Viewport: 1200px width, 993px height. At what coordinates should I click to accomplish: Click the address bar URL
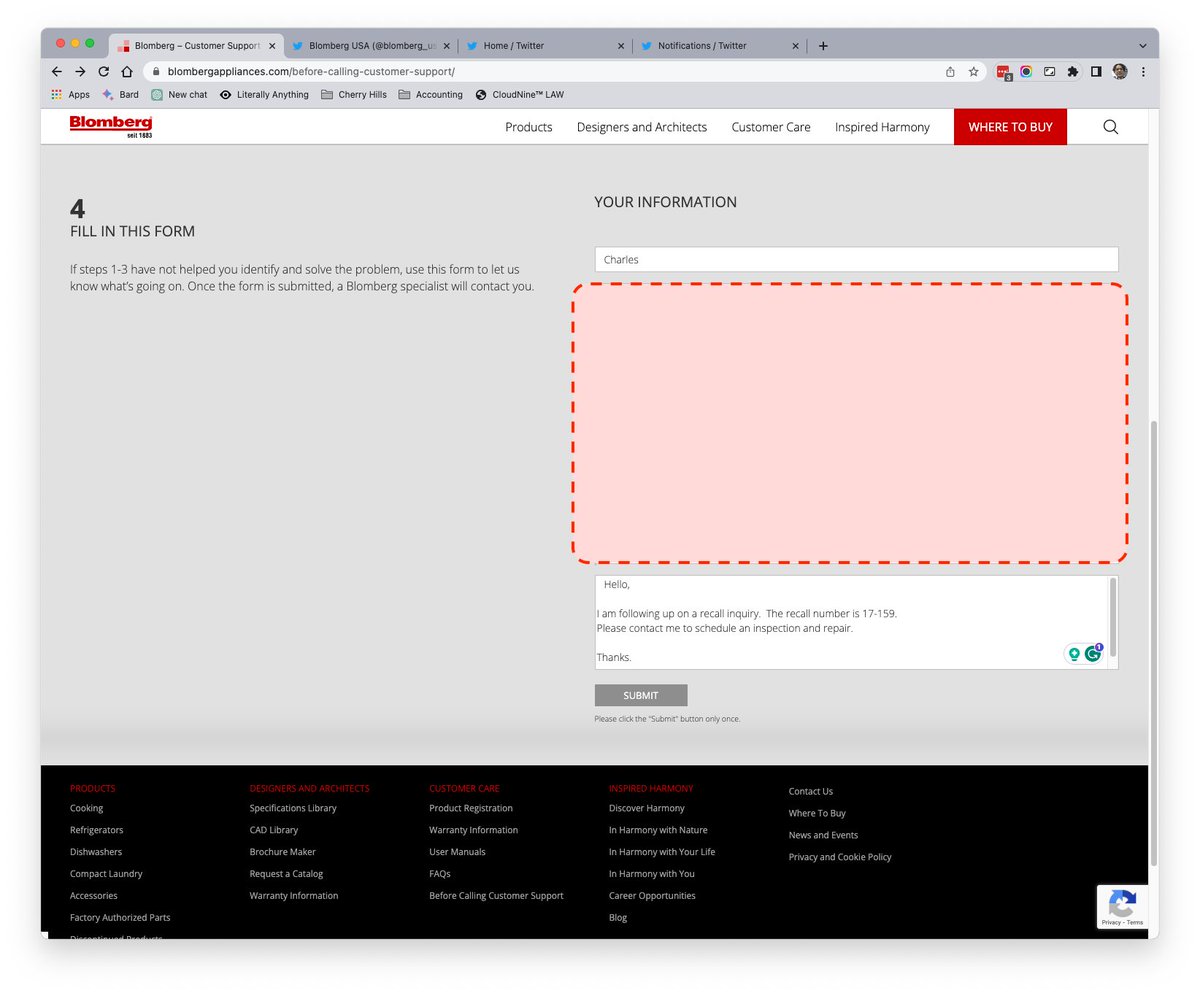pyautogui.click(x=311, y=72)
